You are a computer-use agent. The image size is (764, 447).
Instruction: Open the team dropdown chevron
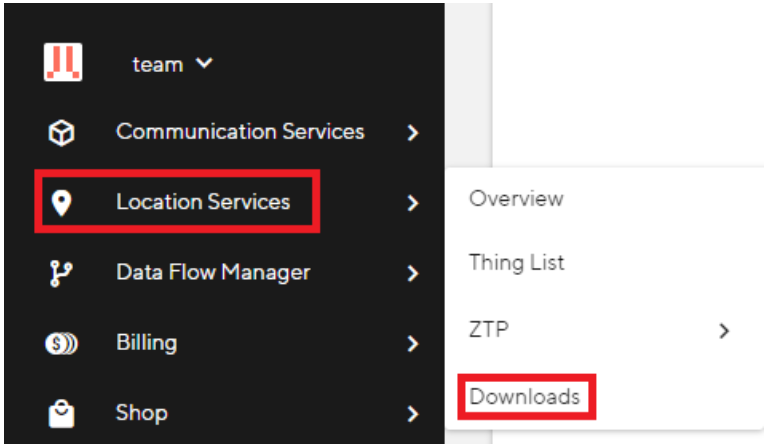point(204,63)
